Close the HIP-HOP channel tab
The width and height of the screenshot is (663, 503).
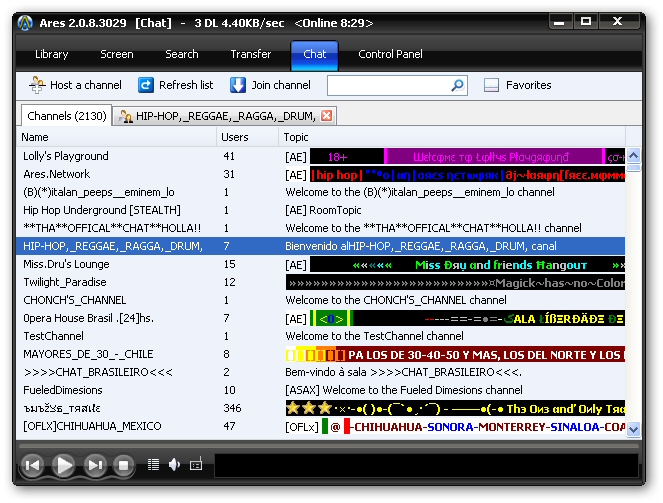point(326,116)
